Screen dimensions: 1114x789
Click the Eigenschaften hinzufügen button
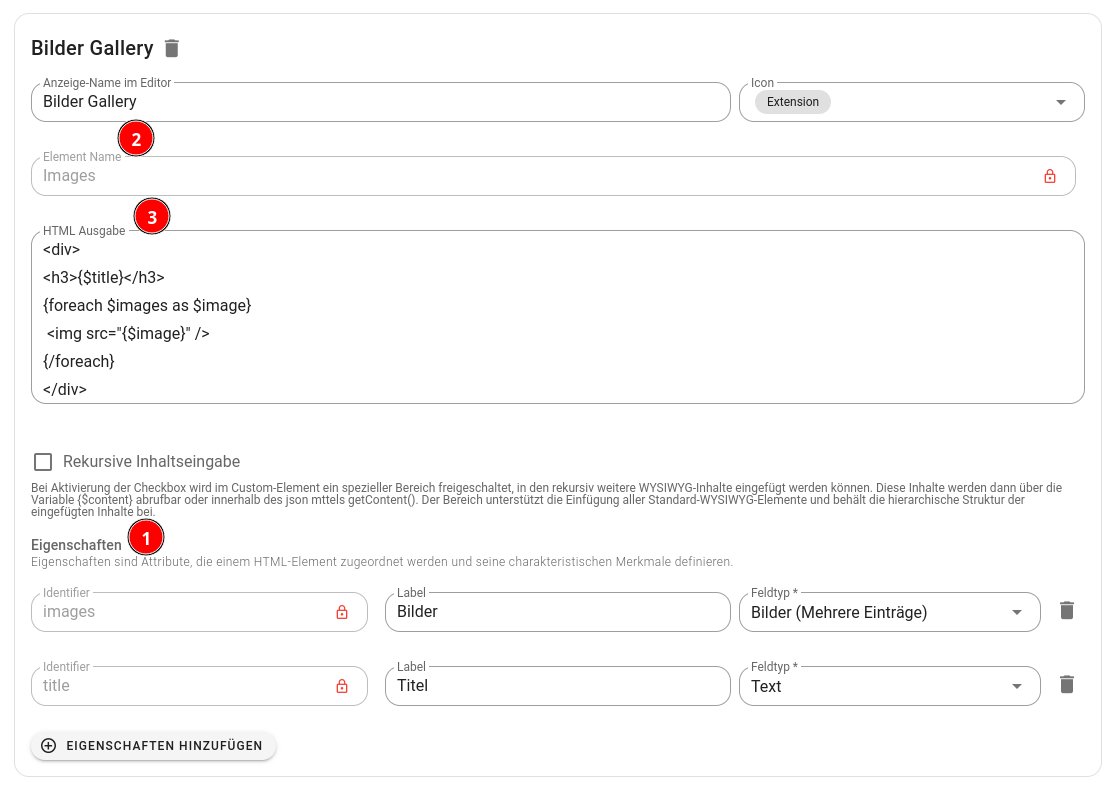coord(153,746)
